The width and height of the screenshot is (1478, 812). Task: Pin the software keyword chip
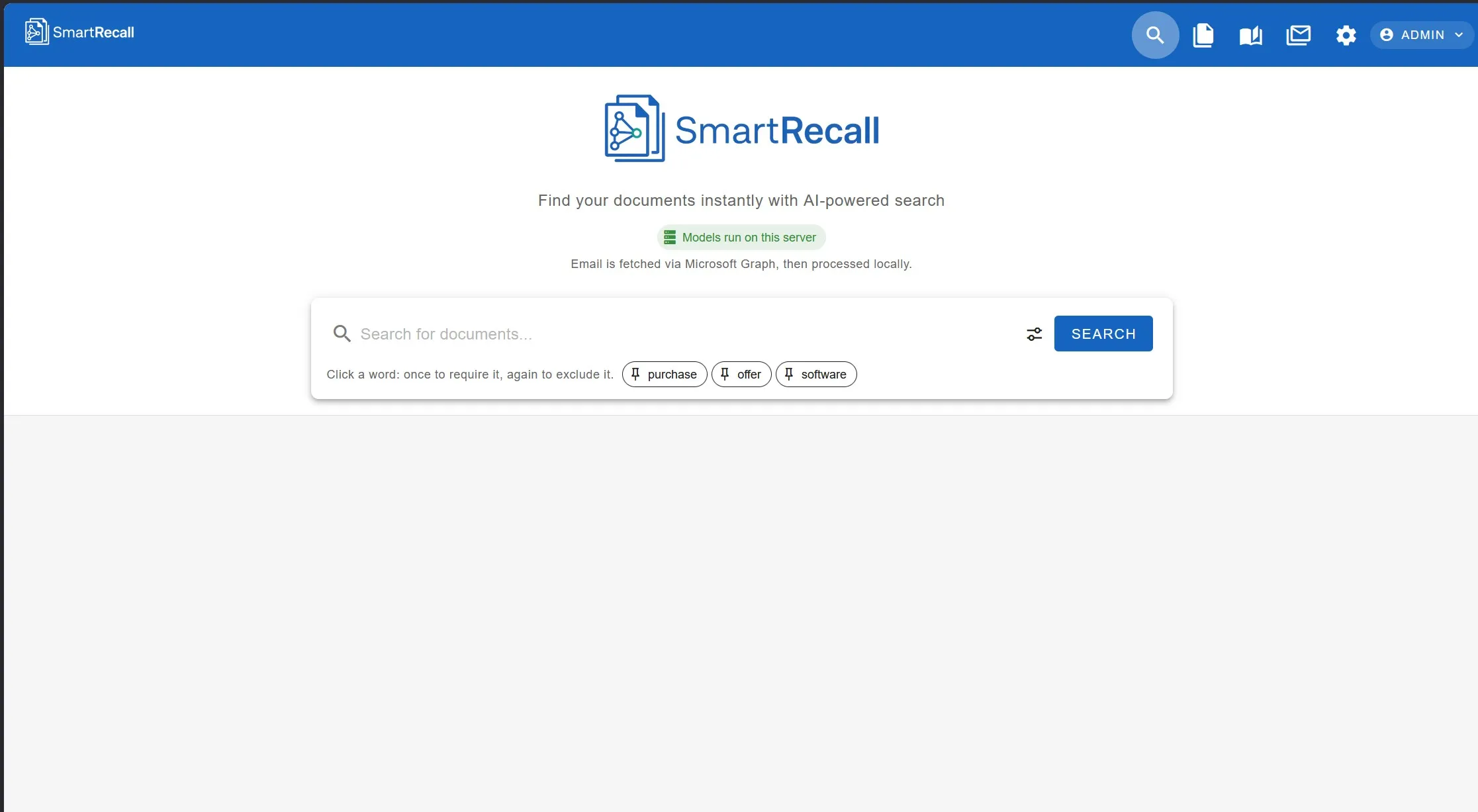[816, 375]
